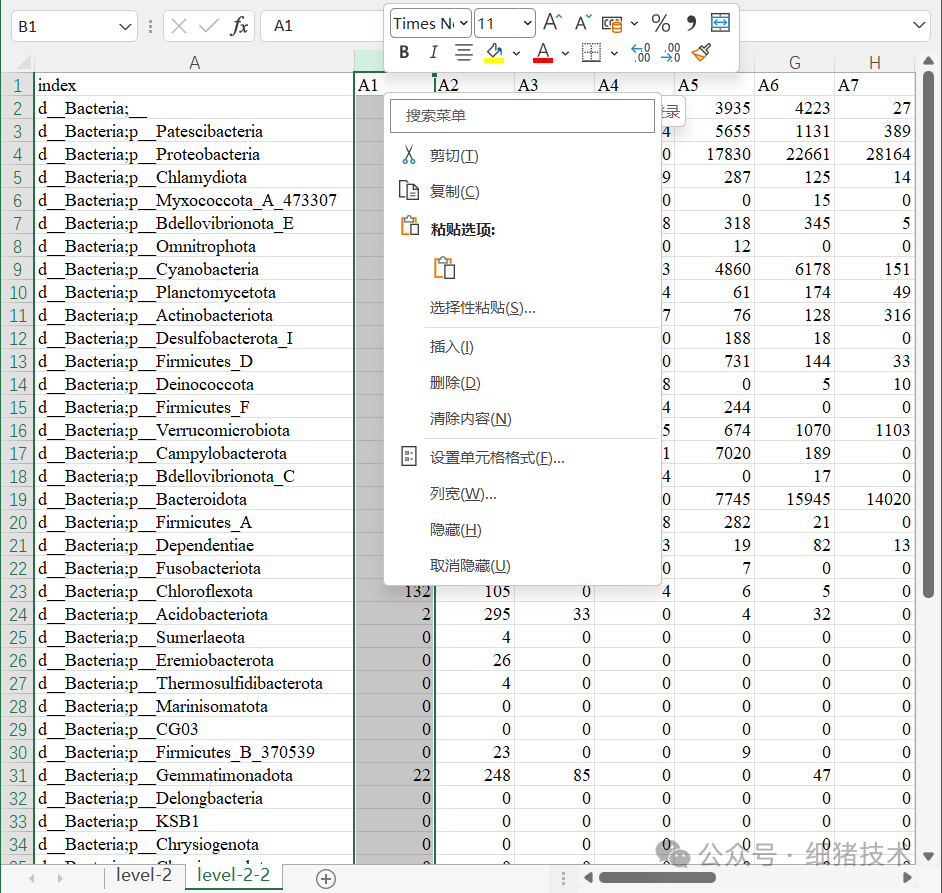Click the index header cell
The height and width of the screenshot is (893, 942).
[194, 85]
